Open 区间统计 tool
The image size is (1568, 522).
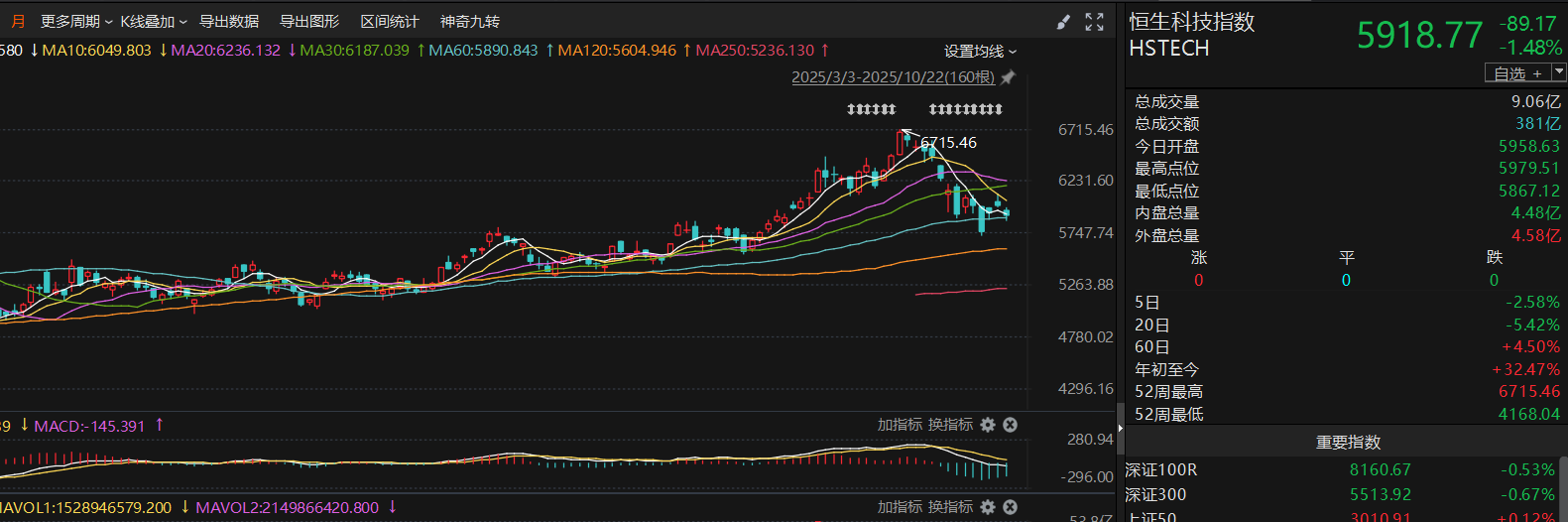(x=390, y=22)
